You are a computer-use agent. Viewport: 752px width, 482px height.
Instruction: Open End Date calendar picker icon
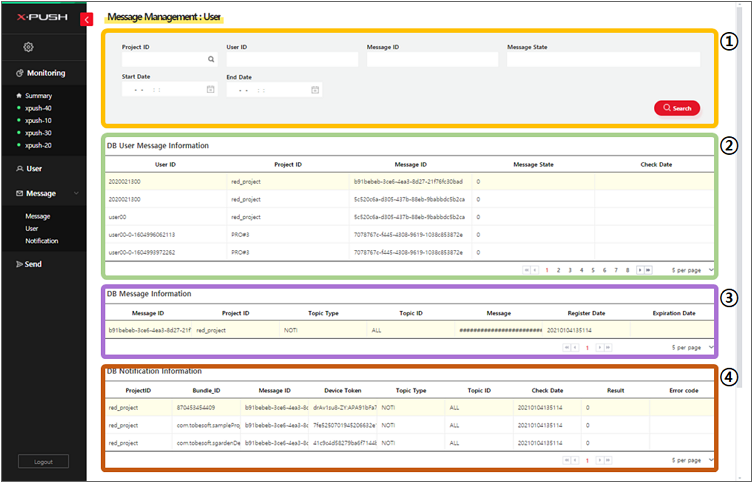point(315,90)
